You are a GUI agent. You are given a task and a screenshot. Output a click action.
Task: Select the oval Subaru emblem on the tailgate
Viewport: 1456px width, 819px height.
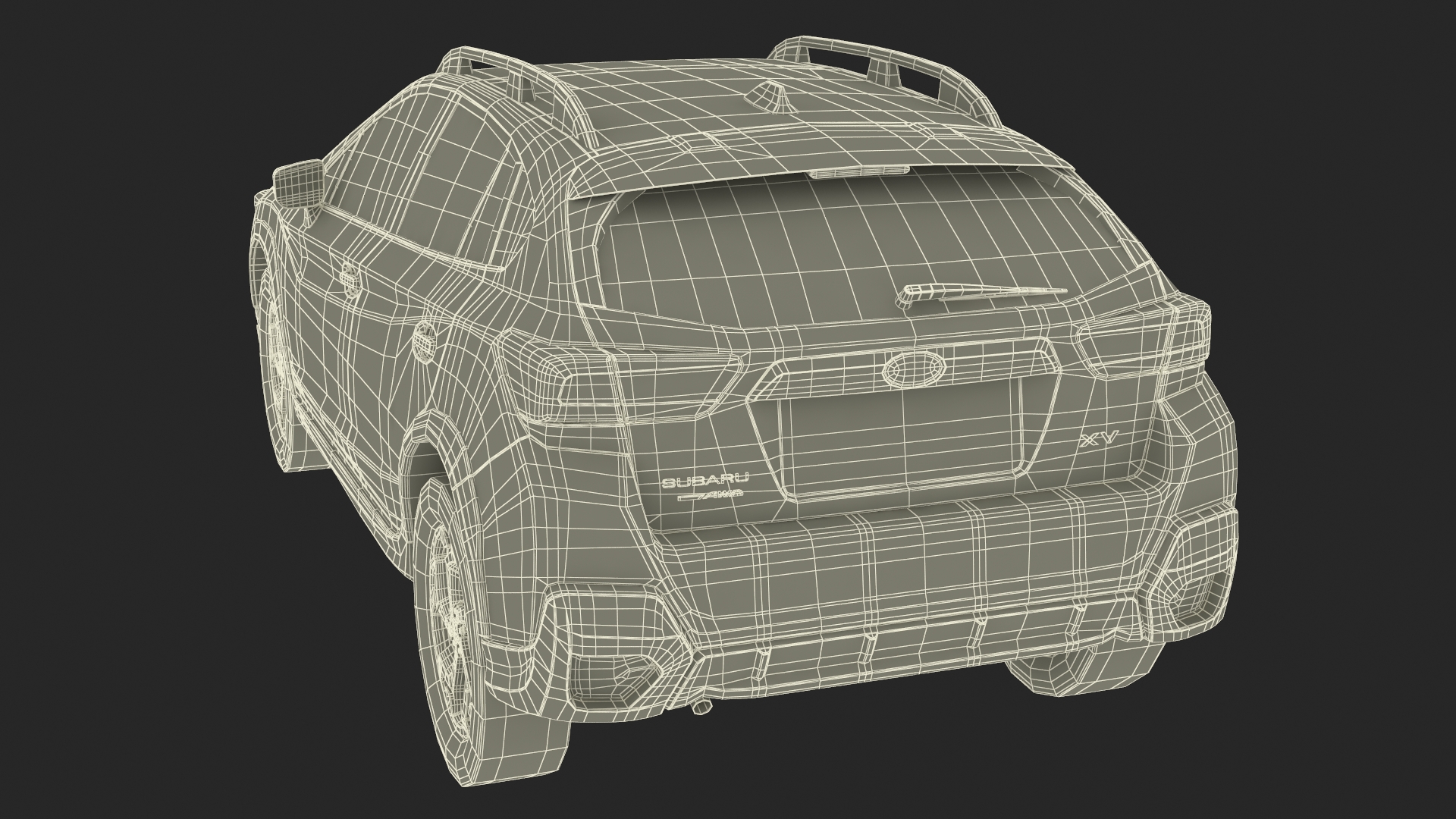click(x=913, y=371)
